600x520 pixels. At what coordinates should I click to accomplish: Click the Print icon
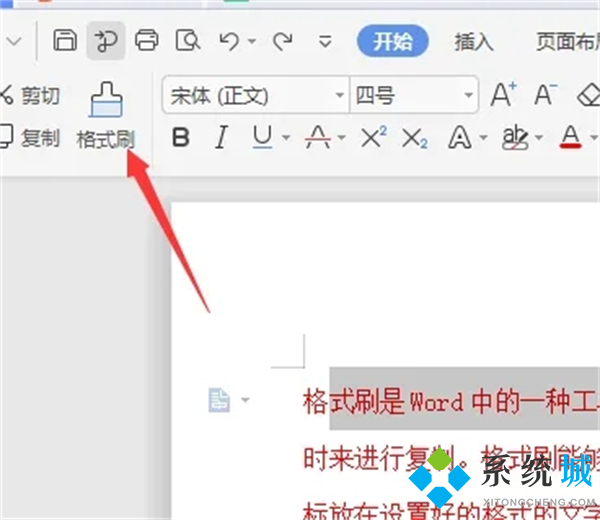coord(146,41)
